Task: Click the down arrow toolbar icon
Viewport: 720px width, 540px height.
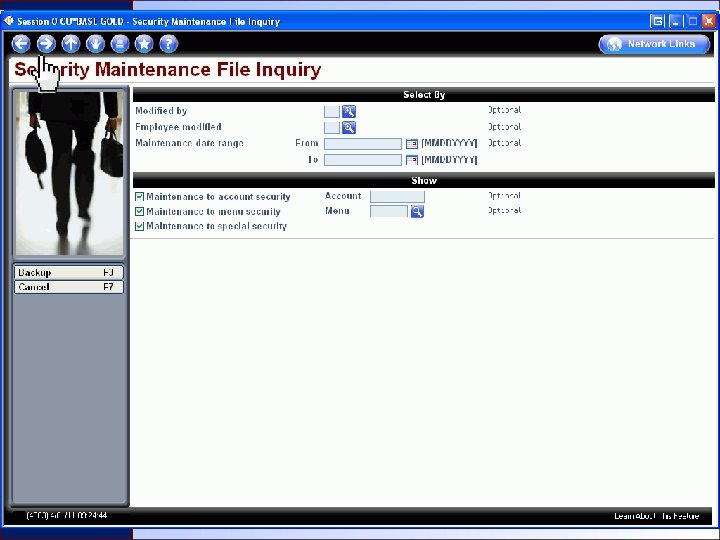Action: coord(96,44)
